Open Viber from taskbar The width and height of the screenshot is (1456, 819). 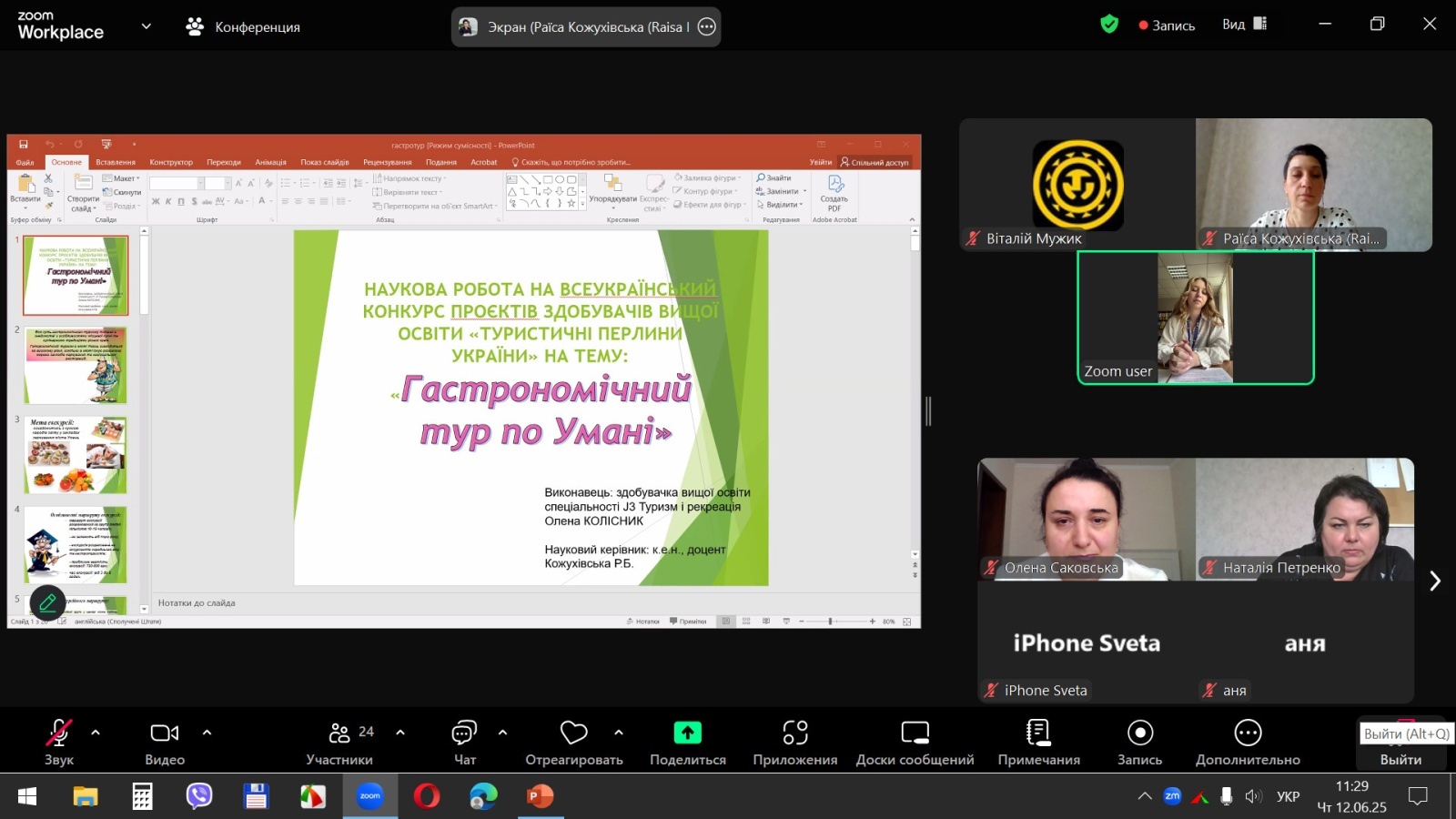(199, 796)
